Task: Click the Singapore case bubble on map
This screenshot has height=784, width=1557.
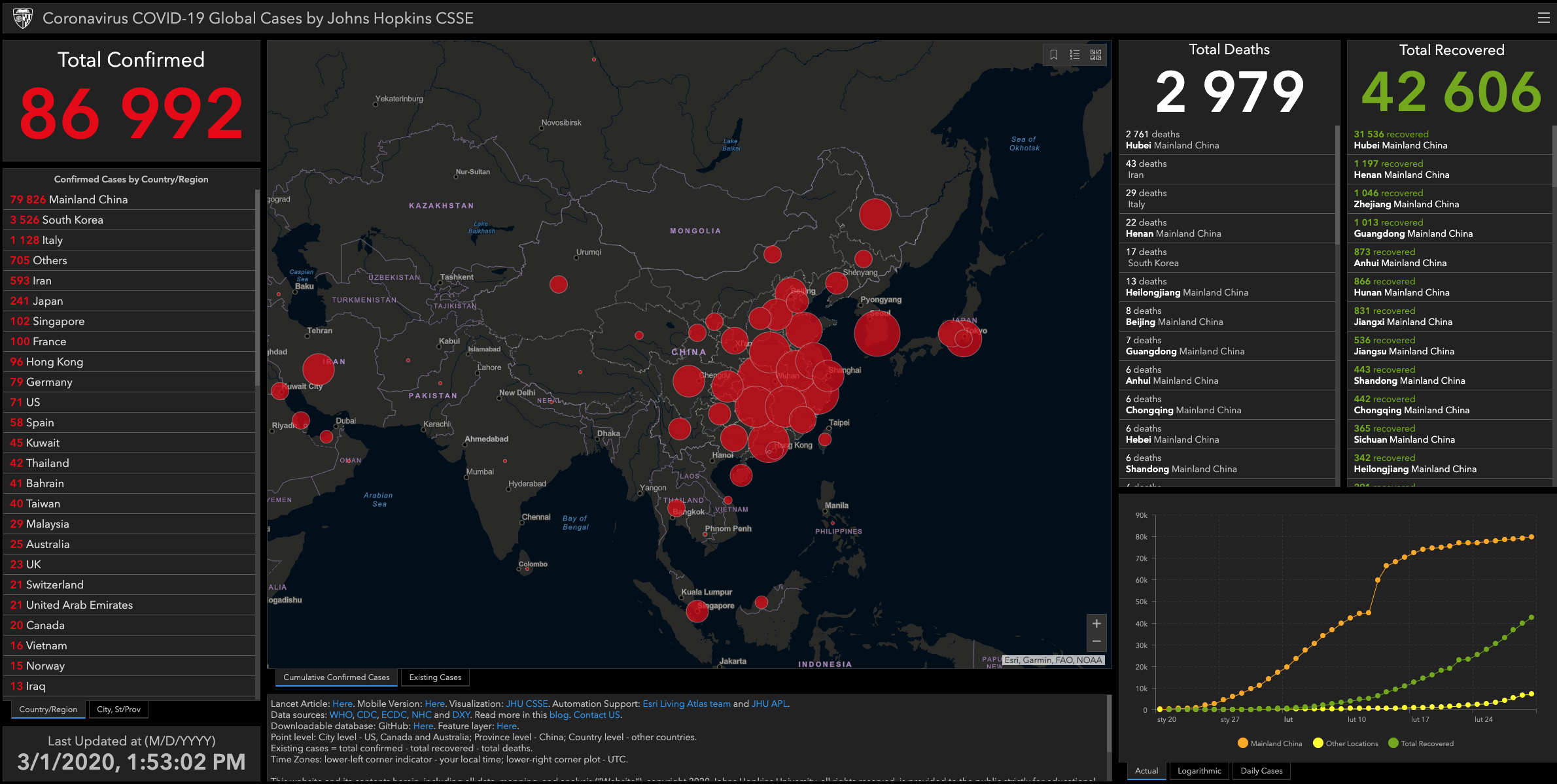Action: pos(697,611)
